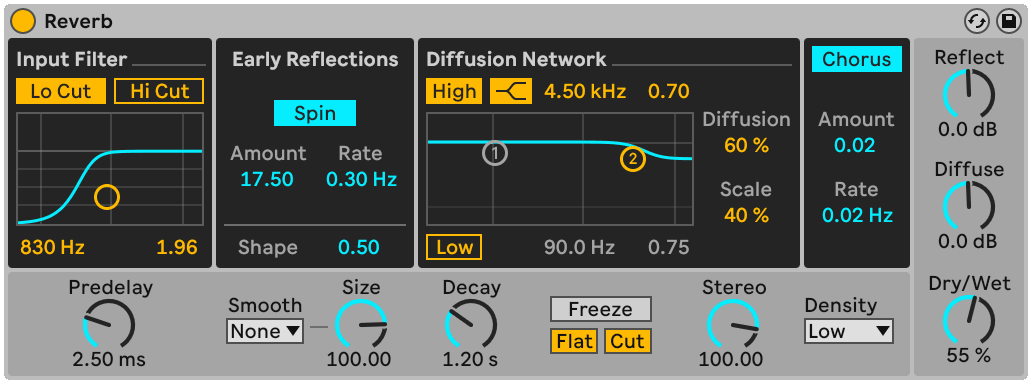Screen dimensions: 1032x384
Task: Click the Input Filter heading
Action: [x=72, y=59]
